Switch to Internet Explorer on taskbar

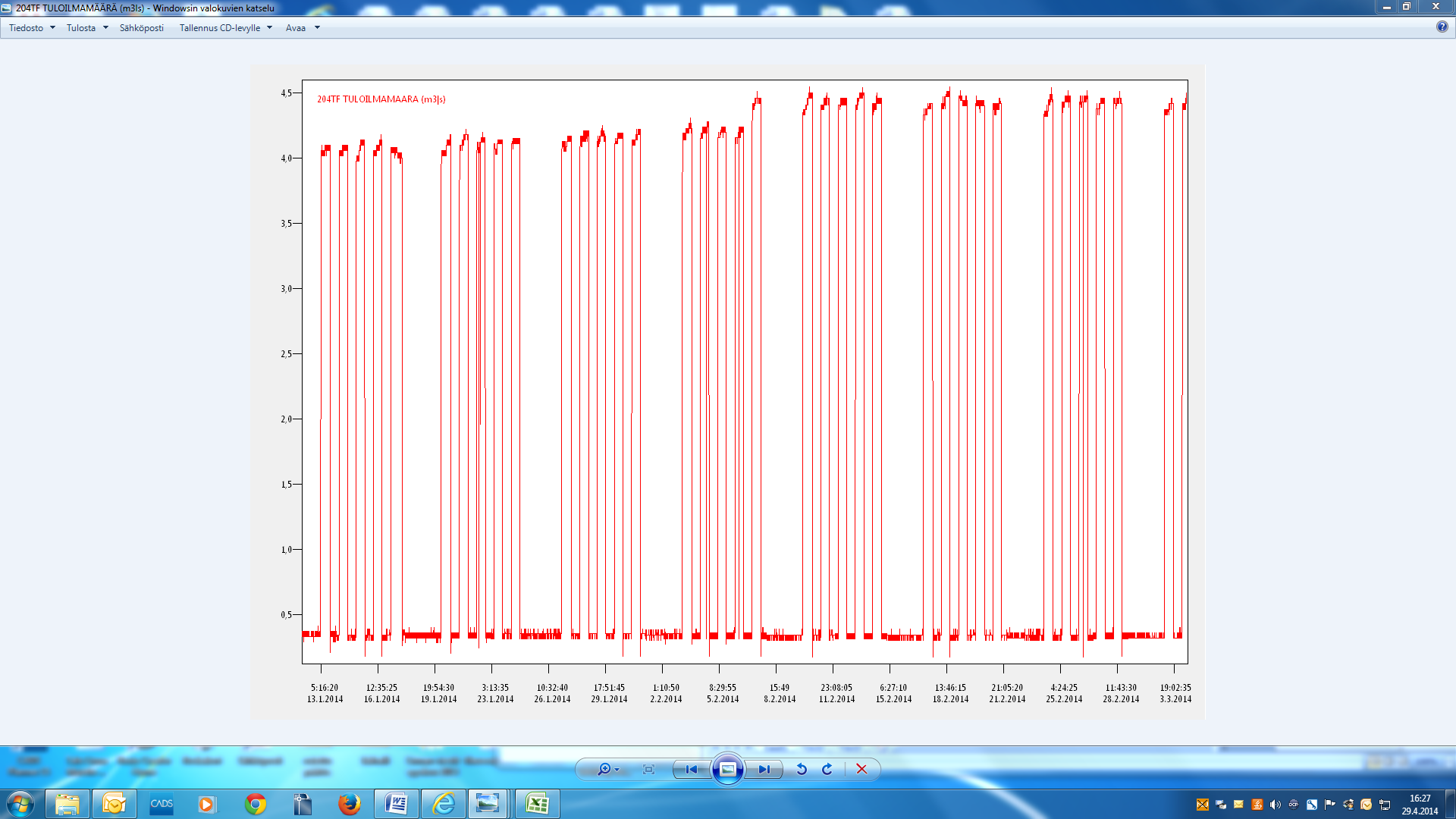(443, 804)
